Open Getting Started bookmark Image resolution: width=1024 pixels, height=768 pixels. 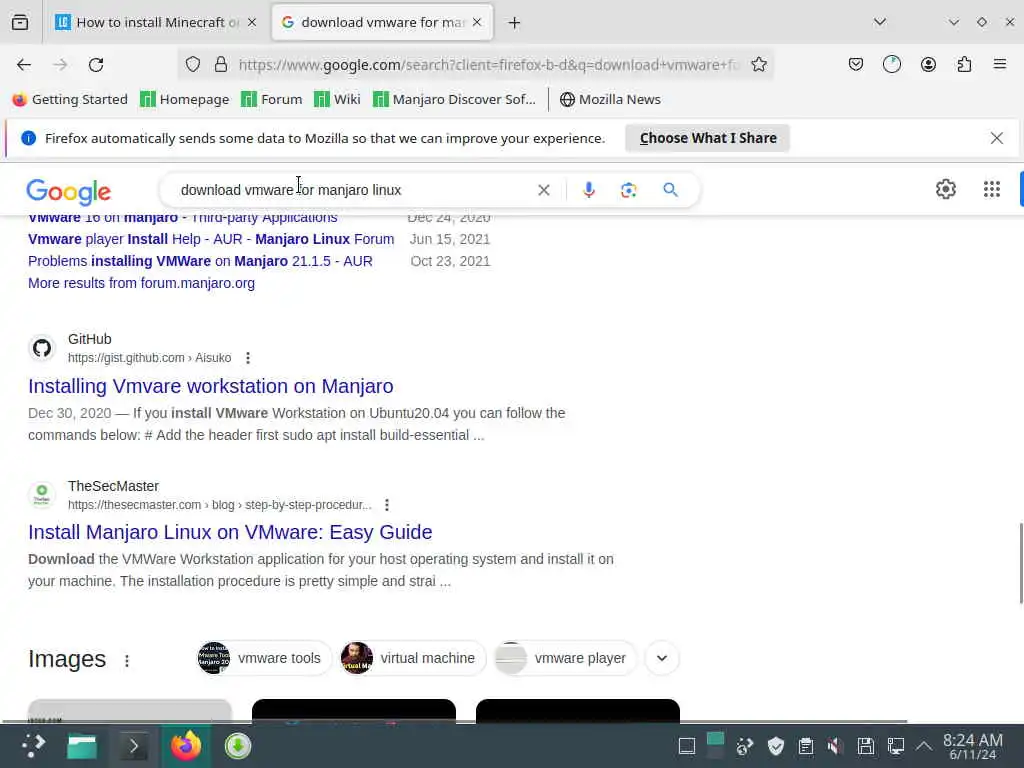click(x=70, y=99)
